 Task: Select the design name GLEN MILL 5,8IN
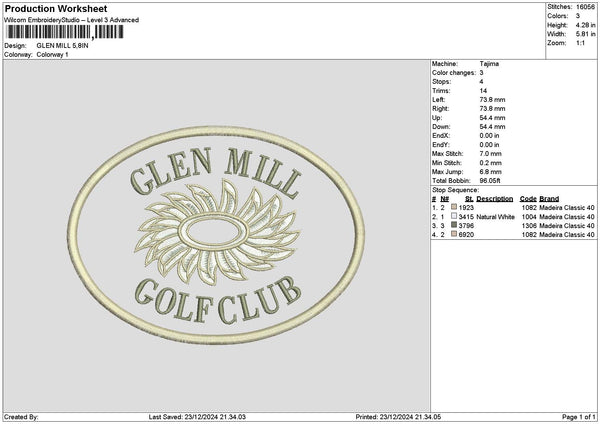click(x=62, y=46)
